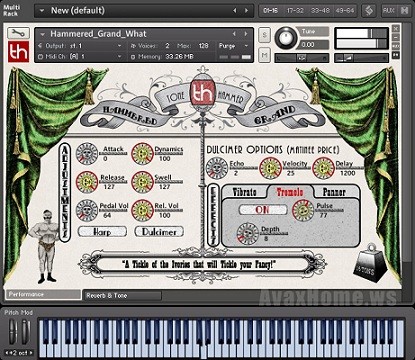This screenshot has height=360, width=415.
Task: Click the Dynamics sun-face knob
Action: [142, 154]
